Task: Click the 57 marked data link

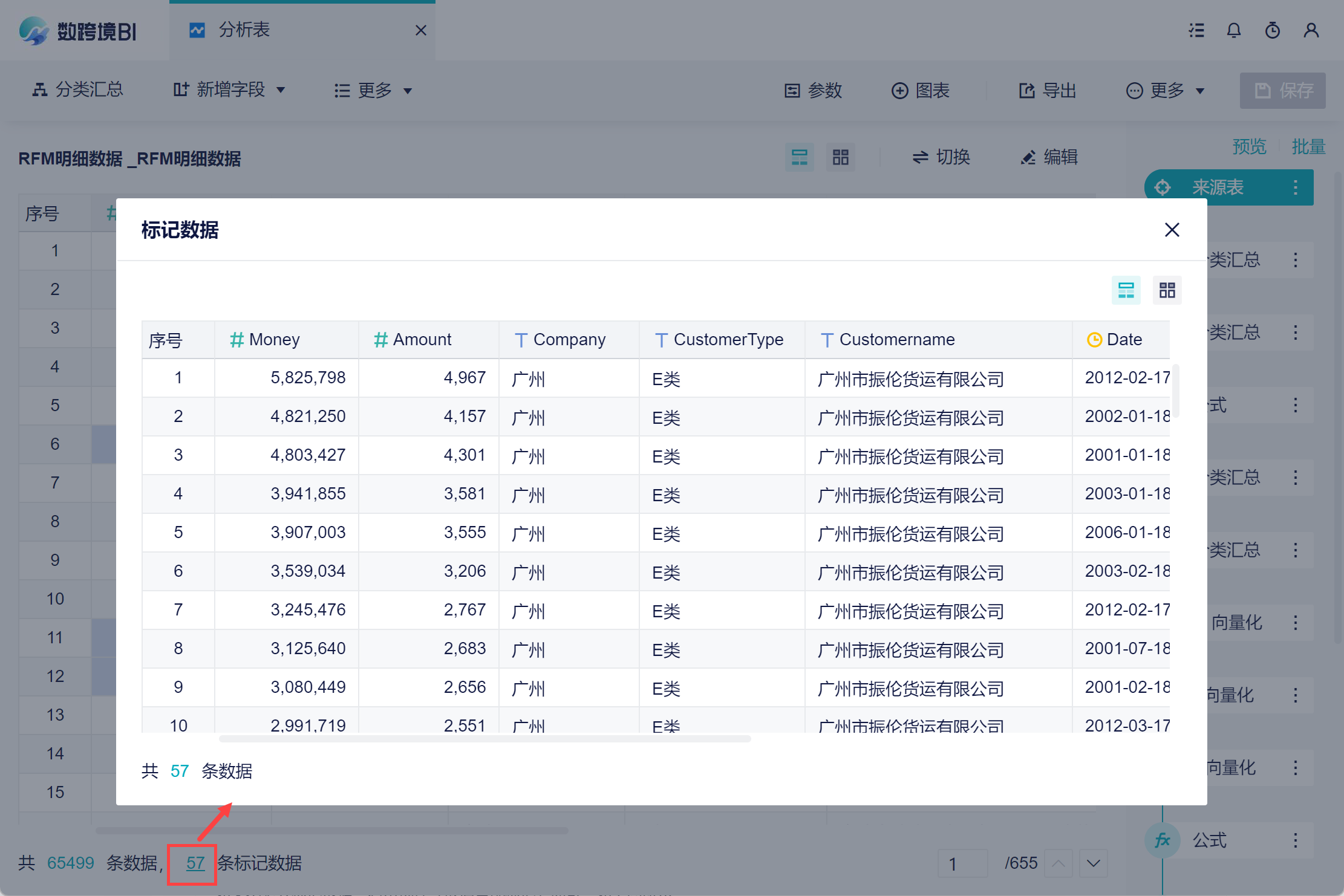Action: pyautogui.click(x=195, y=863)
